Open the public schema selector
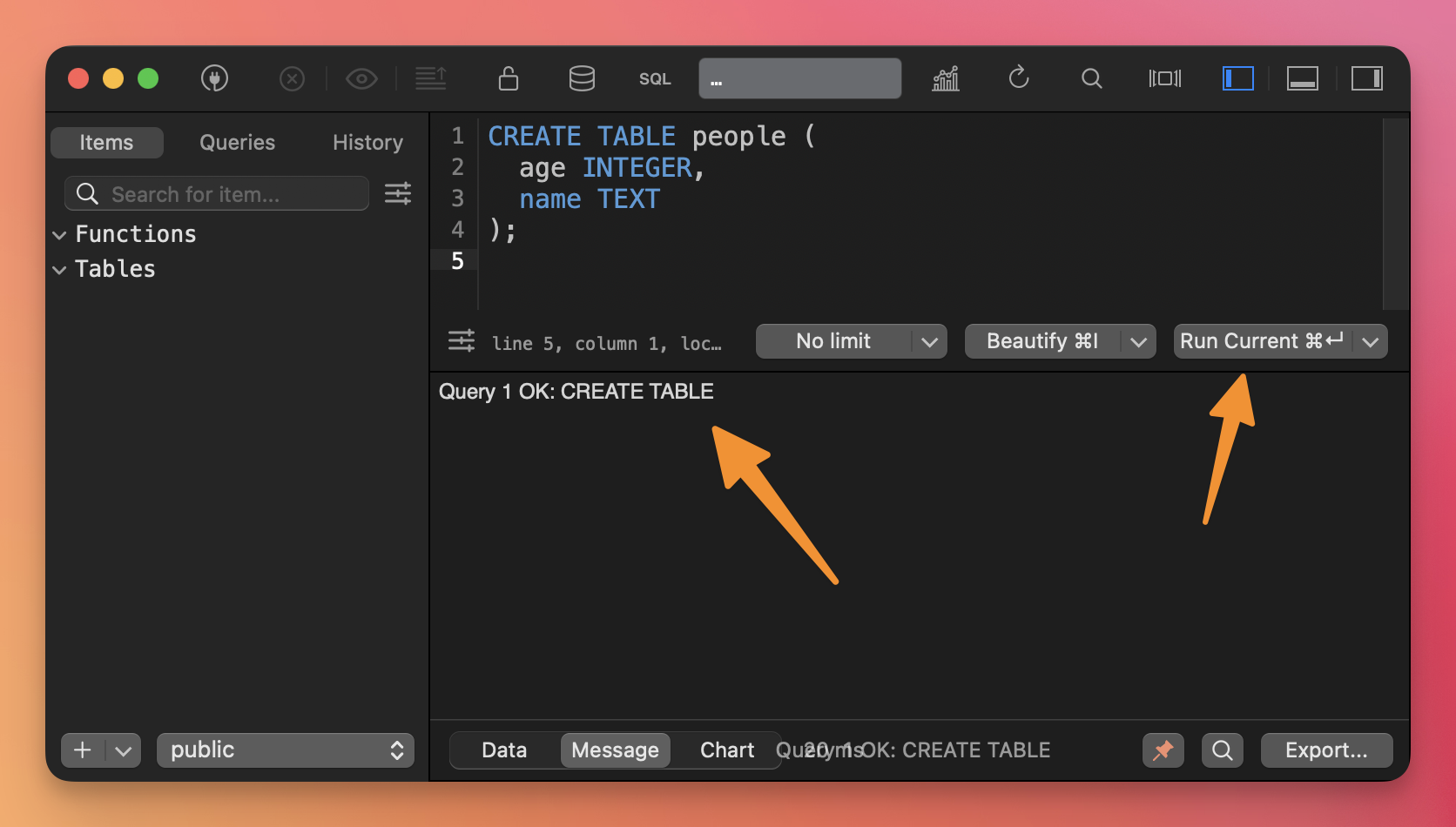The width and height of the screenshot is (1456, 827). click(x=285, y=750)
